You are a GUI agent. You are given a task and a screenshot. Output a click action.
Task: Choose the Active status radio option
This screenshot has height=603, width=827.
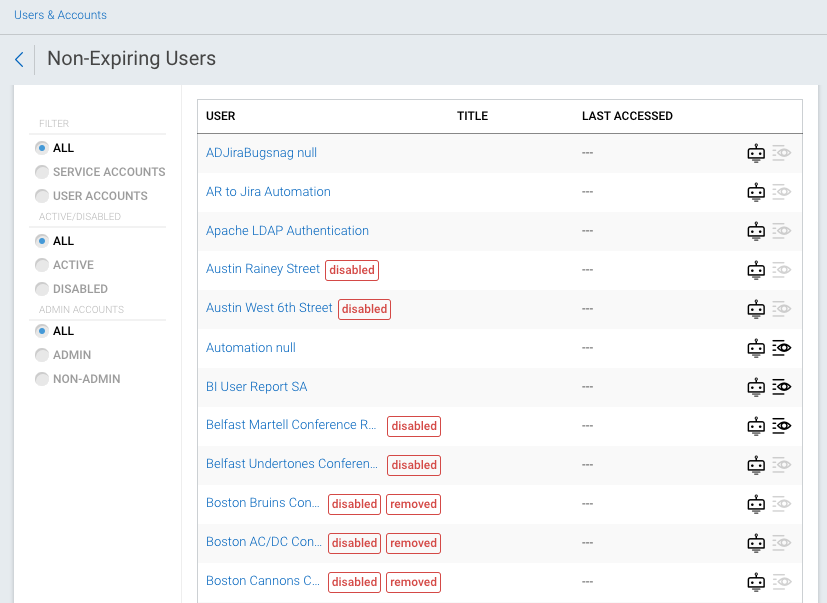click(42, 265)
